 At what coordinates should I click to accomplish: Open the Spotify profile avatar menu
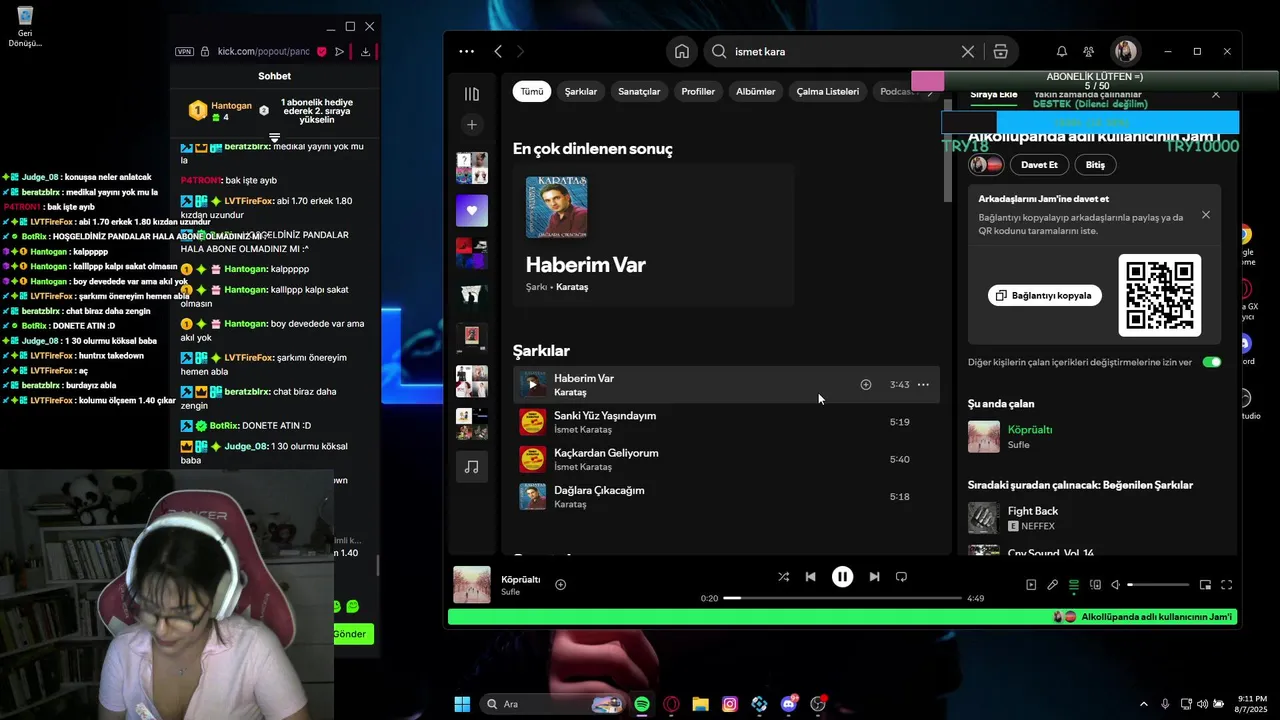pyautogui.click(x=1126, y=51)
